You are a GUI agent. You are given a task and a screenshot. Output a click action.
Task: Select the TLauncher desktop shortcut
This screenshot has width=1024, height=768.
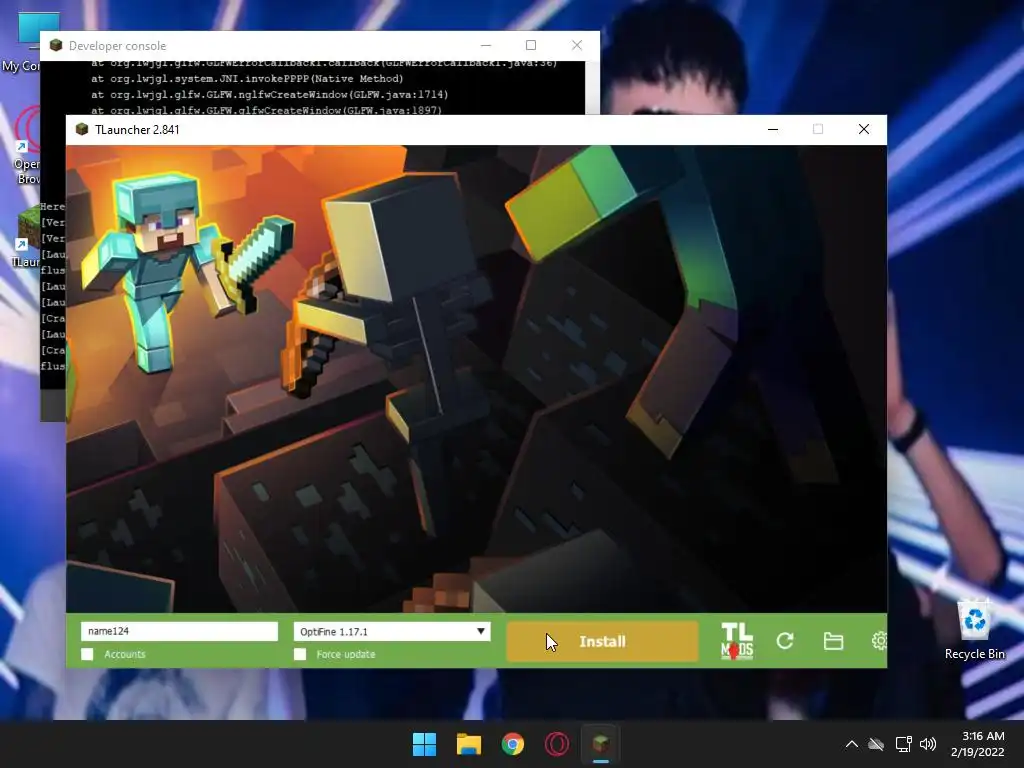pos(26,236)
